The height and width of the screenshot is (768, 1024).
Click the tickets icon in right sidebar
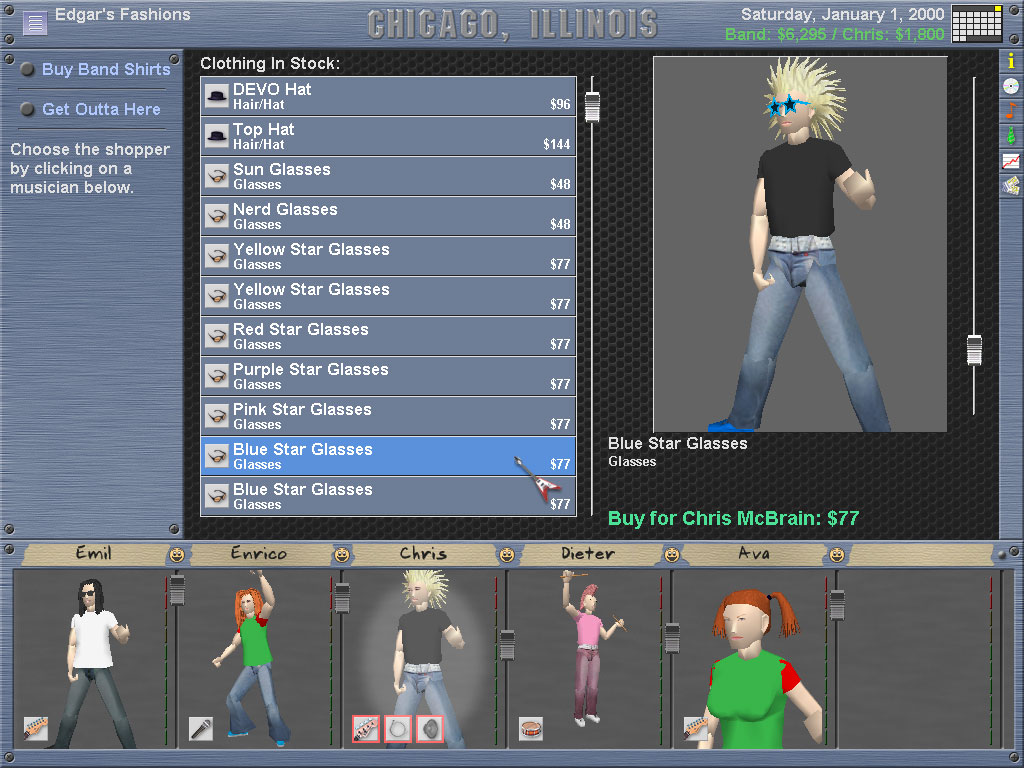click(1011, 185)
